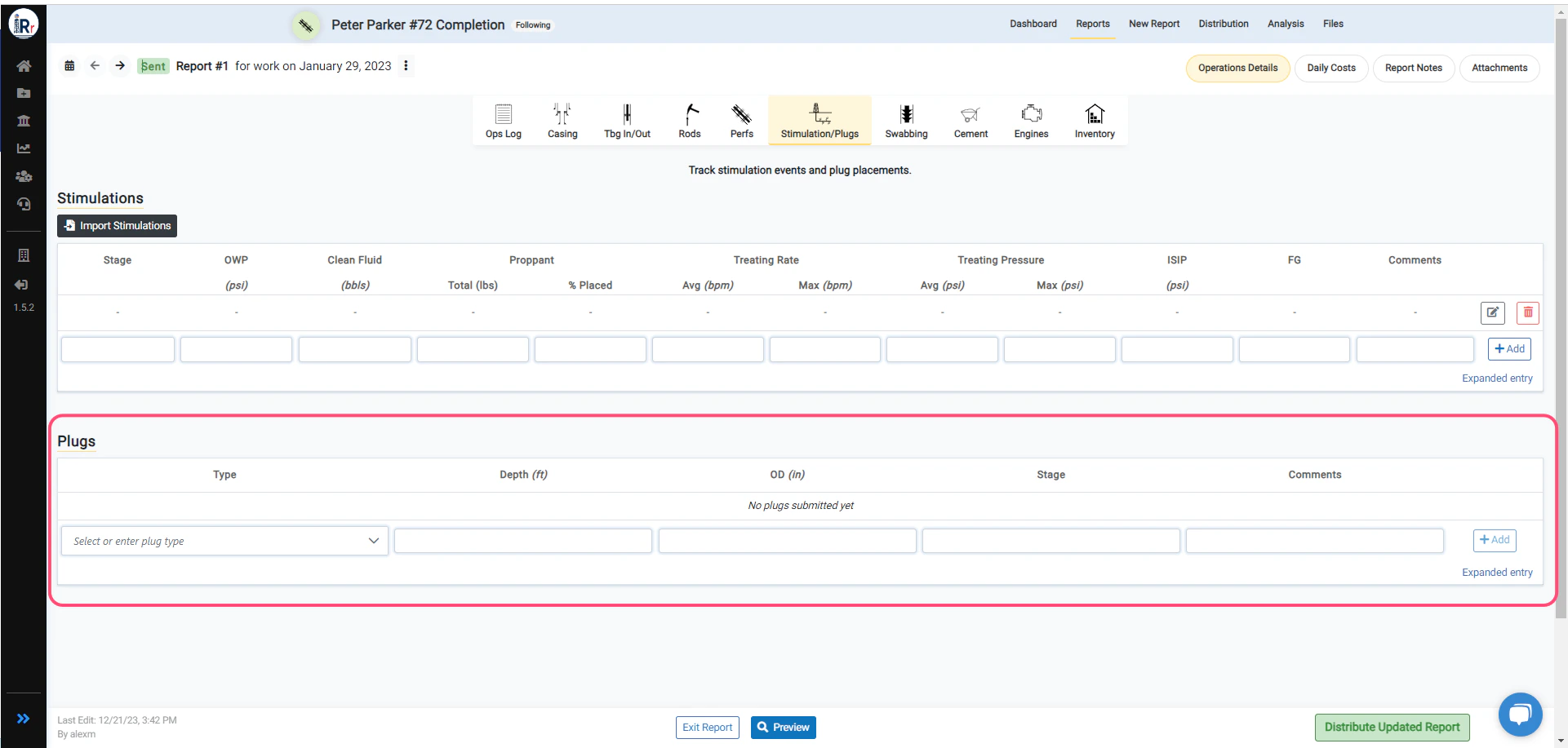
Task: Click the iR logo at top left
Action: (x=24, y=24)
